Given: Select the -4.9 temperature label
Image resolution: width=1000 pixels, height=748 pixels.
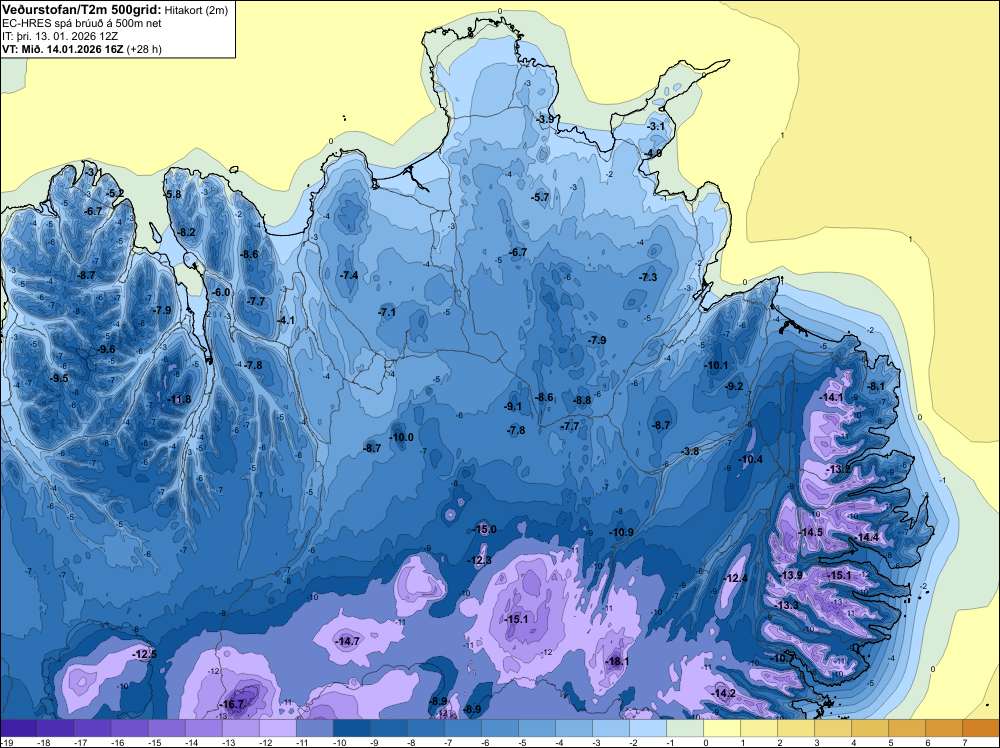Looking at the screenshot, I should (x=652, y=154).
